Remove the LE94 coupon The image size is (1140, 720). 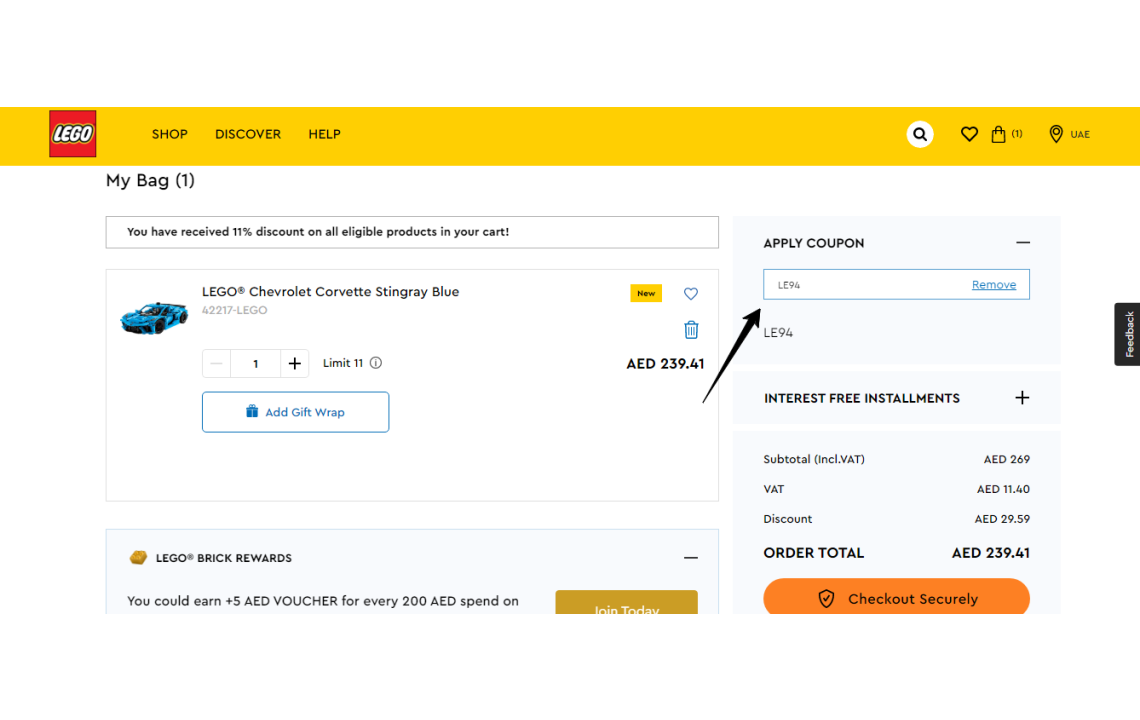click(x=994, y=284)
